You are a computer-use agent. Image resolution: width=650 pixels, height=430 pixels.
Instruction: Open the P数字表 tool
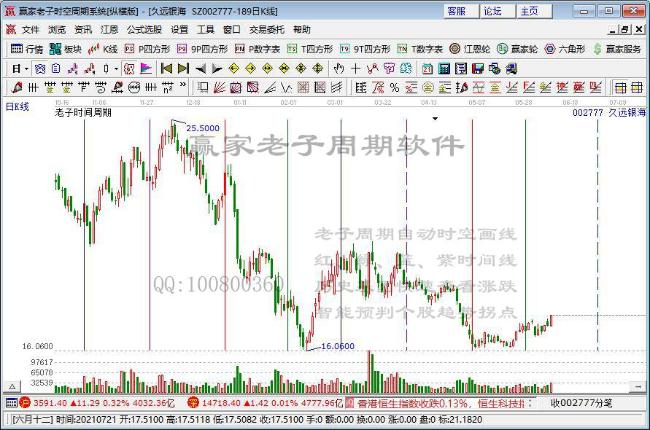[257, 49]
